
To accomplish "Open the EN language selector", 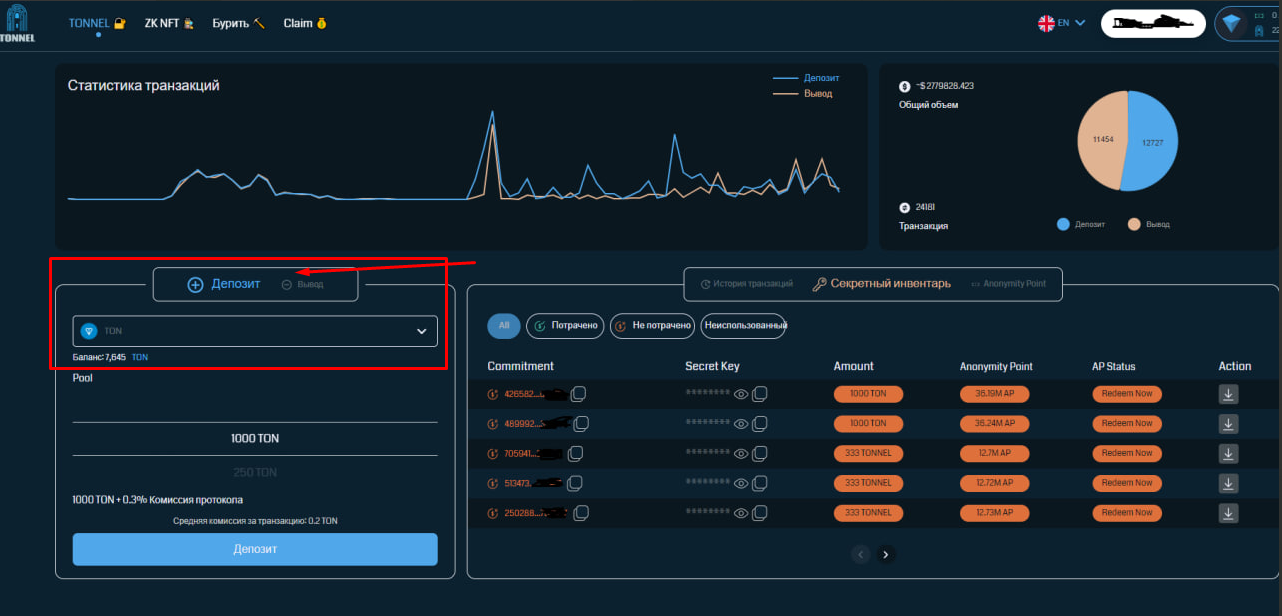I will (x=1061, y=23).
